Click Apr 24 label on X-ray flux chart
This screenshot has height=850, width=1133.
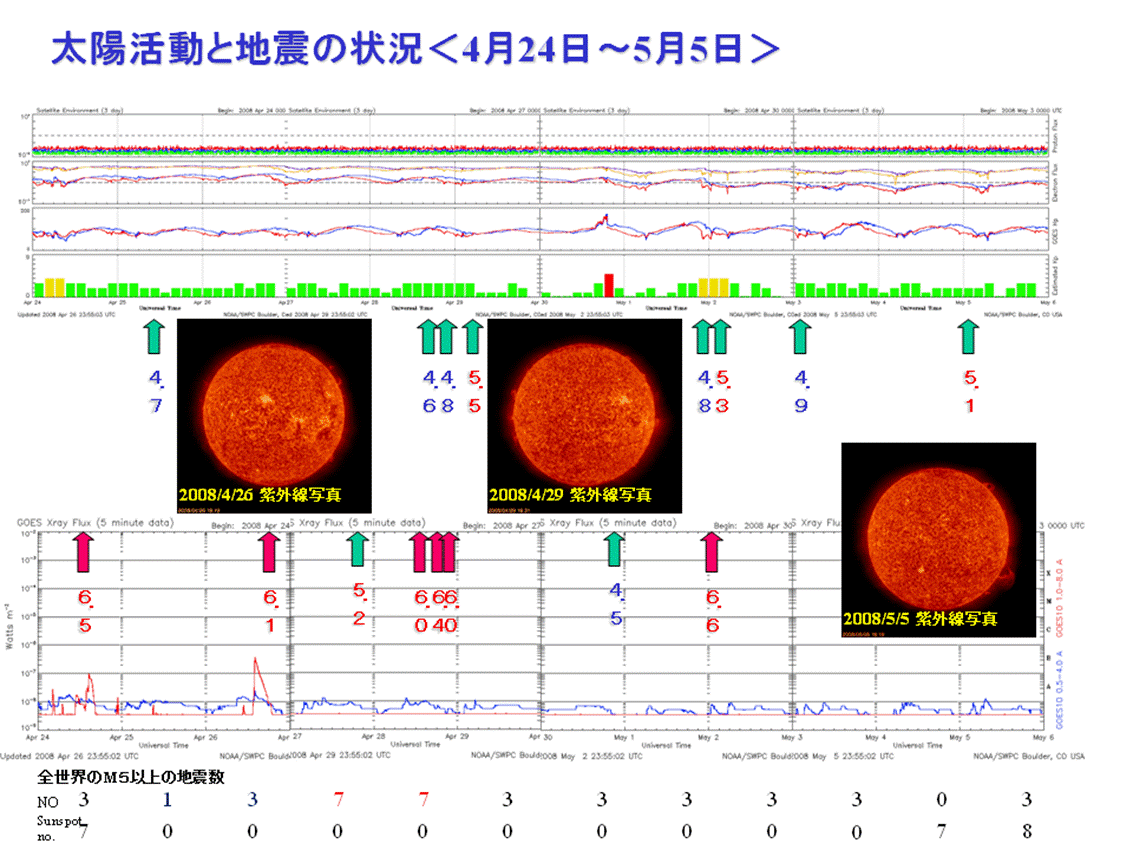click(37, 737)
